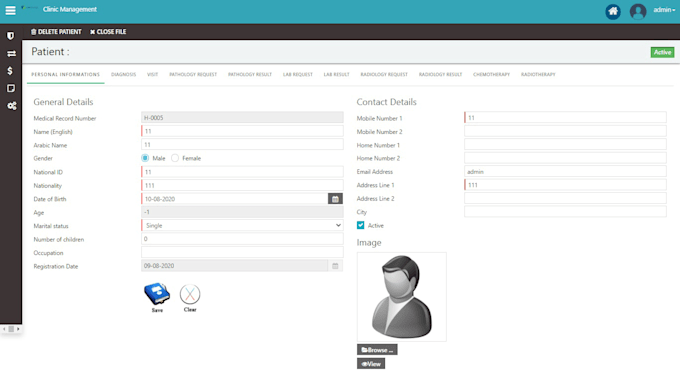680x376 pixels.
Task: Open the Chemotherapy tab
Action: coord(491,75)
